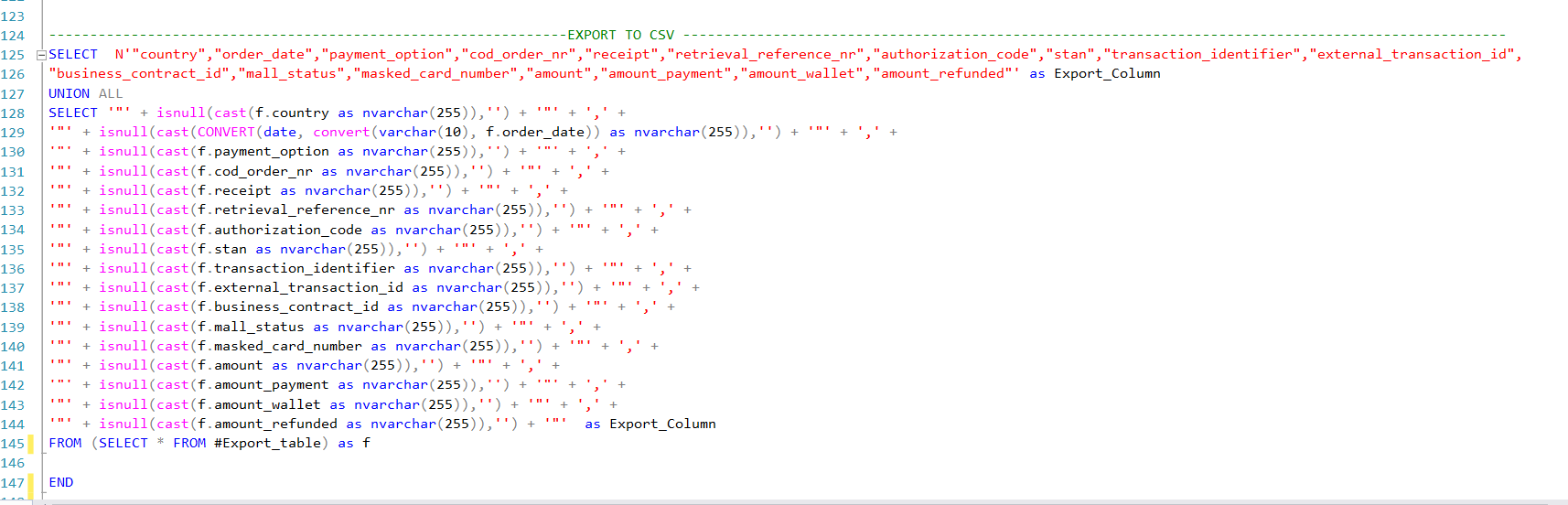Click f.stan on line 135
The image size is (1568, 505).
click(x=222, y=249)
